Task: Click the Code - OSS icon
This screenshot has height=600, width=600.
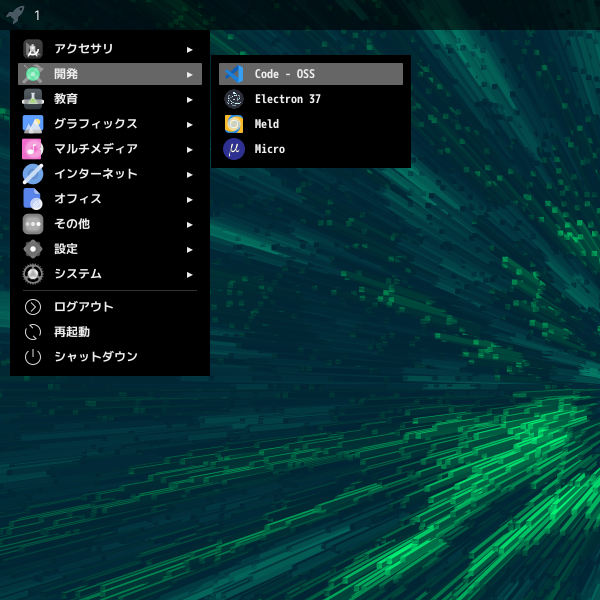Action: click(x=234, y=74)
